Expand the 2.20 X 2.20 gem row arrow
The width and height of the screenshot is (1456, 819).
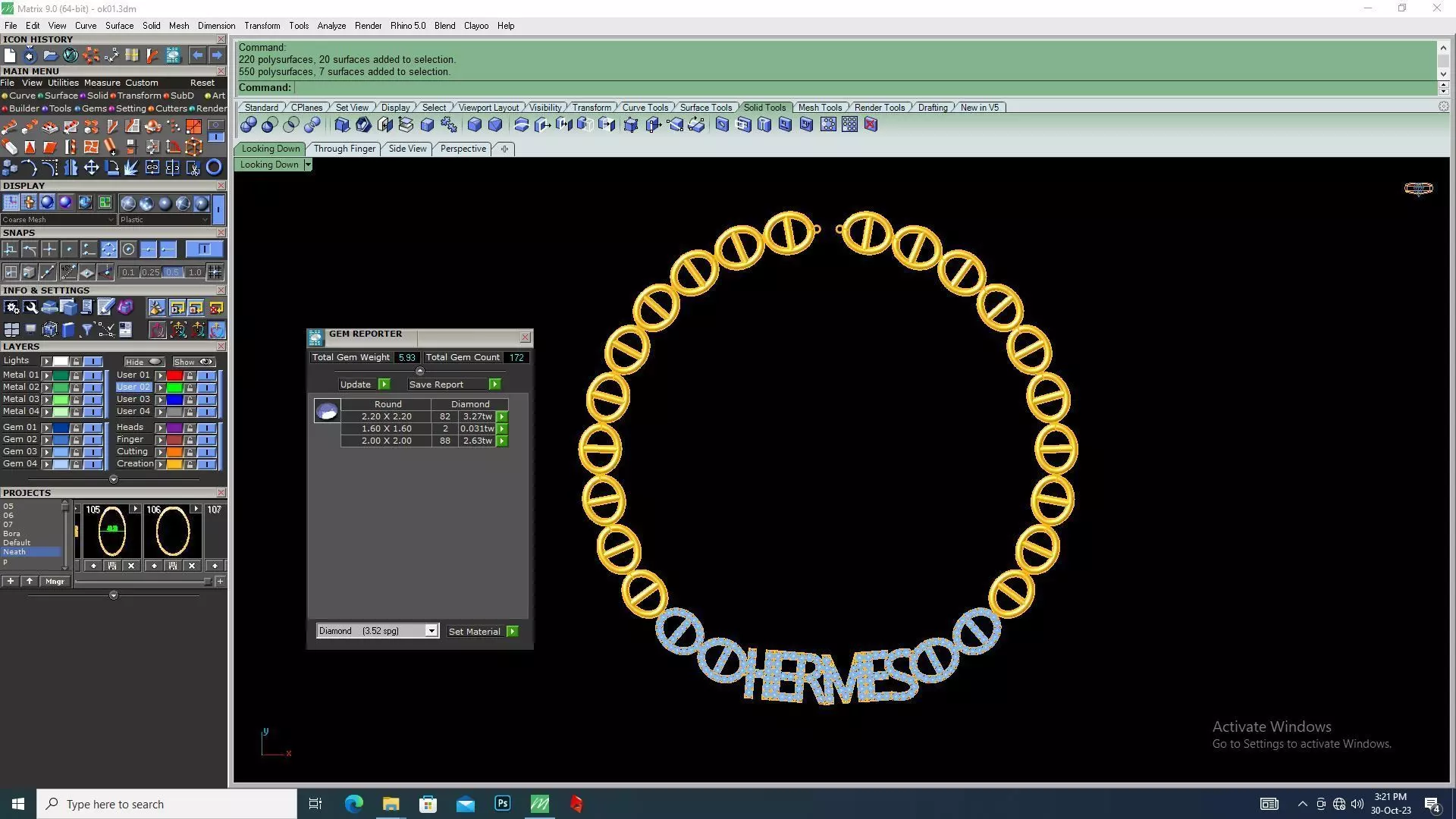coord(502,417)
